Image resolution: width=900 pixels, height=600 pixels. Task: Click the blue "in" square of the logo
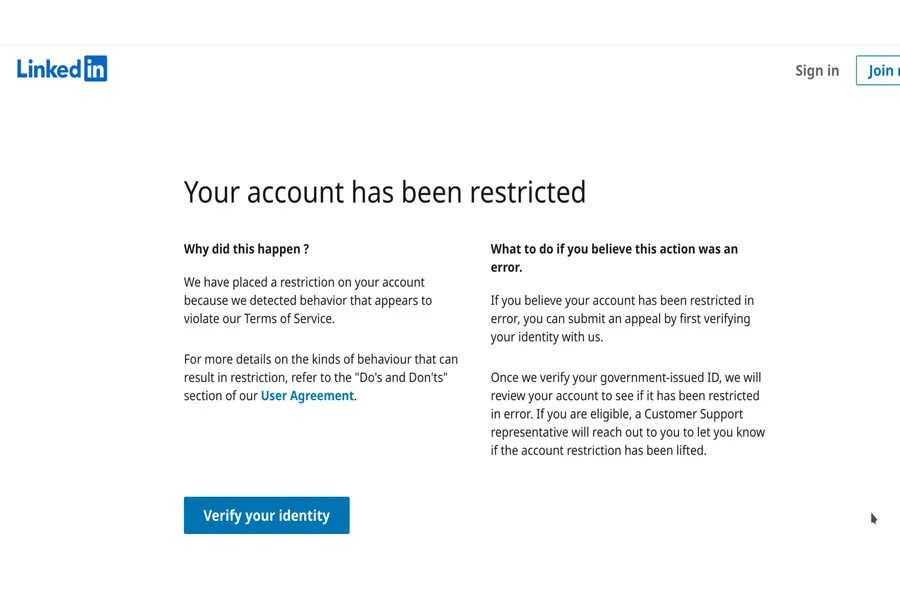click(95, 69)
